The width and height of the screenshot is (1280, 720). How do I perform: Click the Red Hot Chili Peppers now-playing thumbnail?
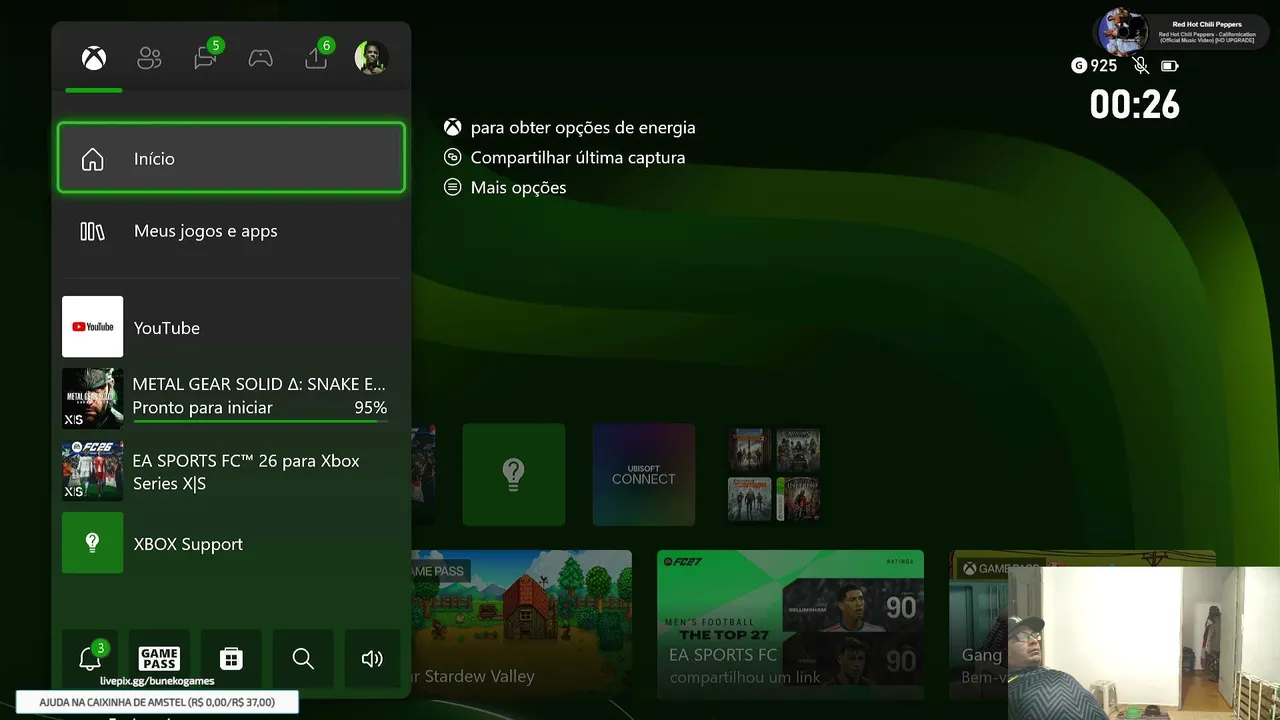(1122, 32)
